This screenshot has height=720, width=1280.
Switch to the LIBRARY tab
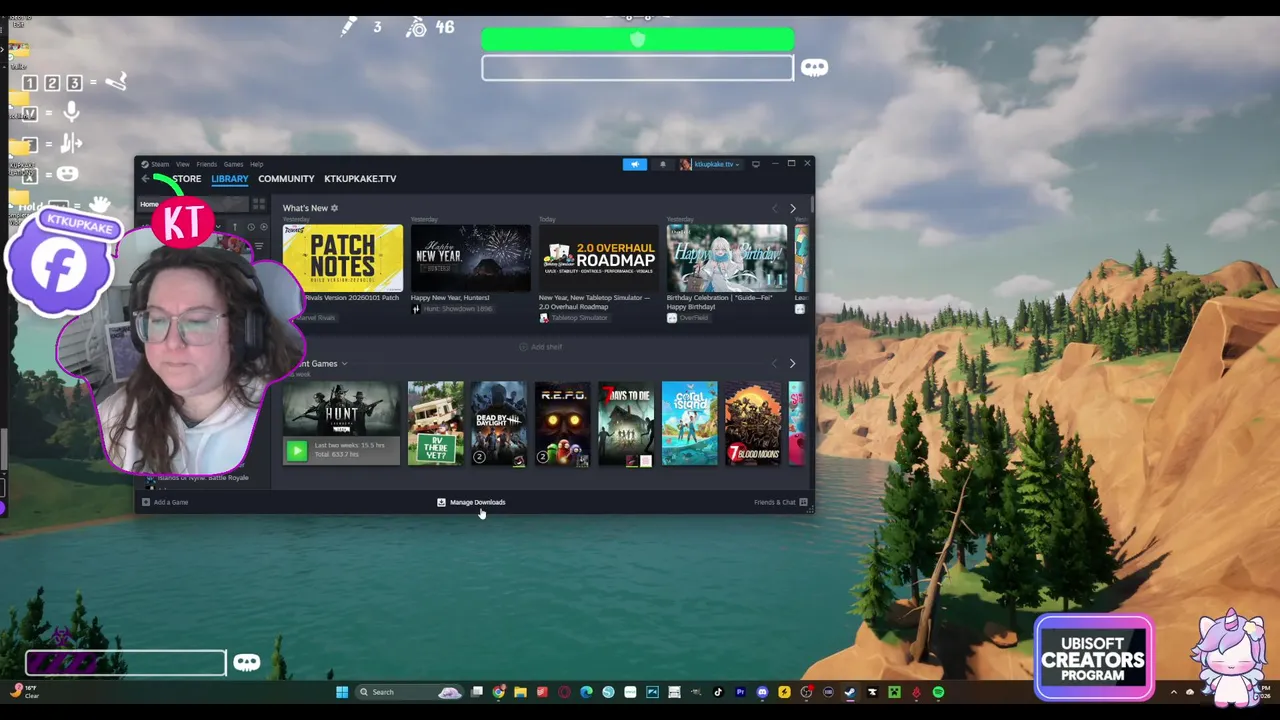(x=229, y=179)
